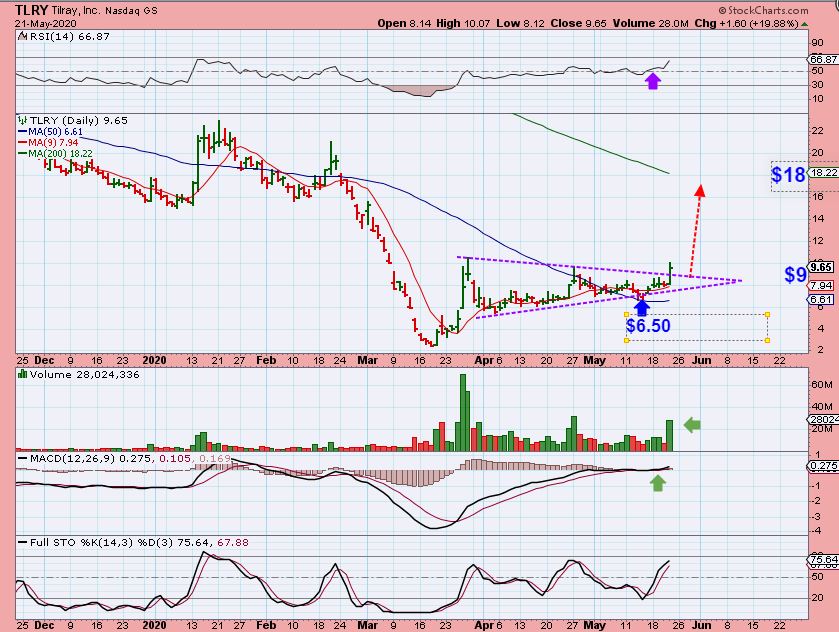Click the TLRY (Daily) price bar legend icon

[x=22, y=120]
